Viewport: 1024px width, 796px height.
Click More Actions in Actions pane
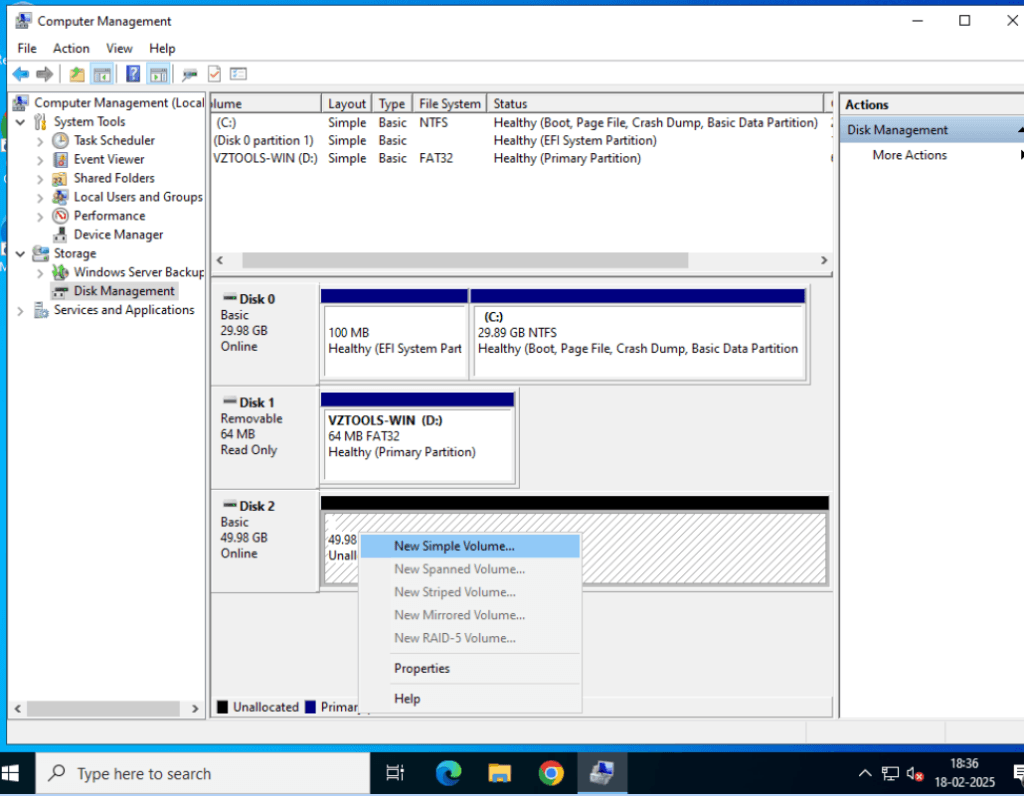909,155
